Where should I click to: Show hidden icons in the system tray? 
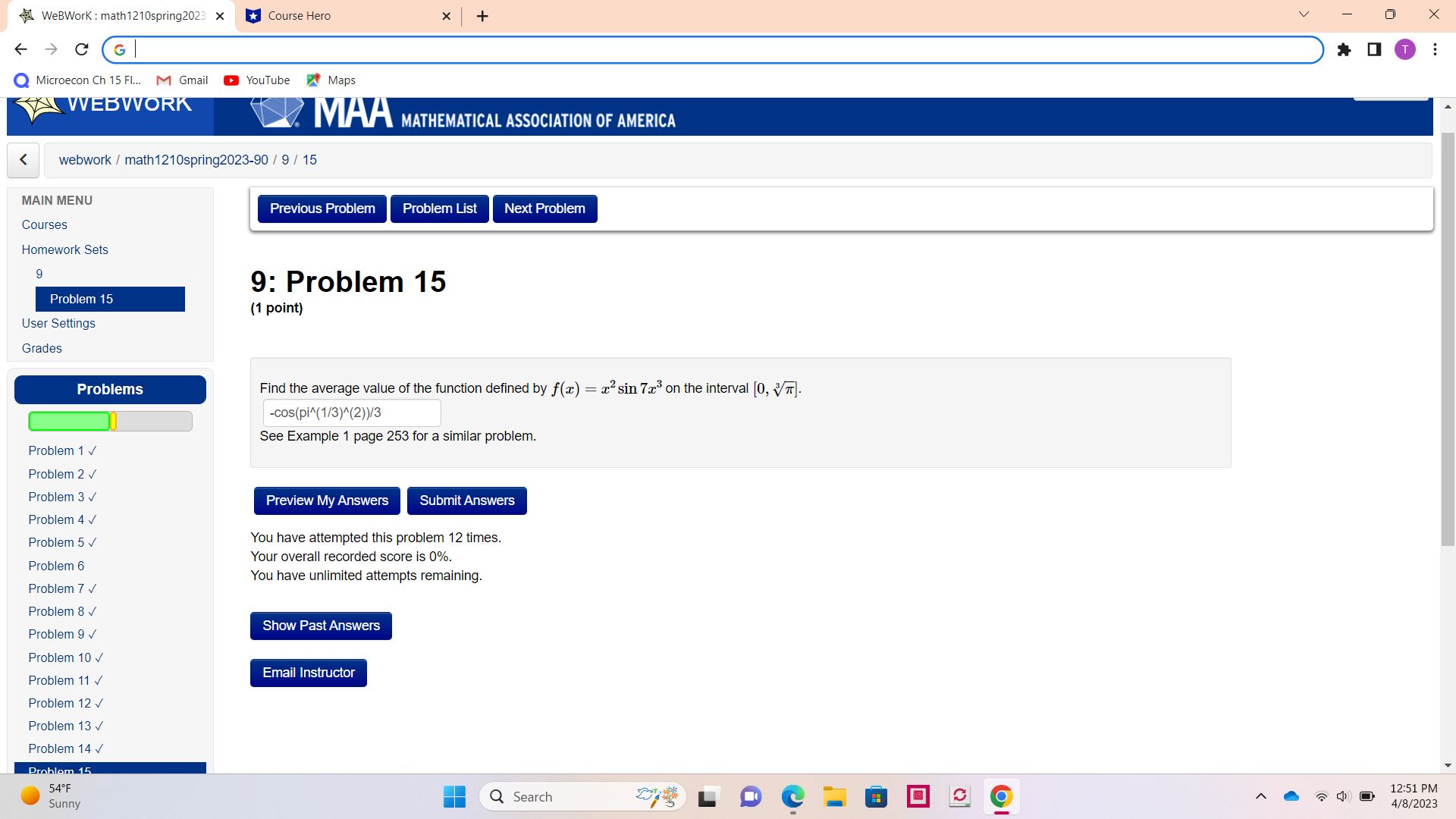click(x=1261, y=796)
